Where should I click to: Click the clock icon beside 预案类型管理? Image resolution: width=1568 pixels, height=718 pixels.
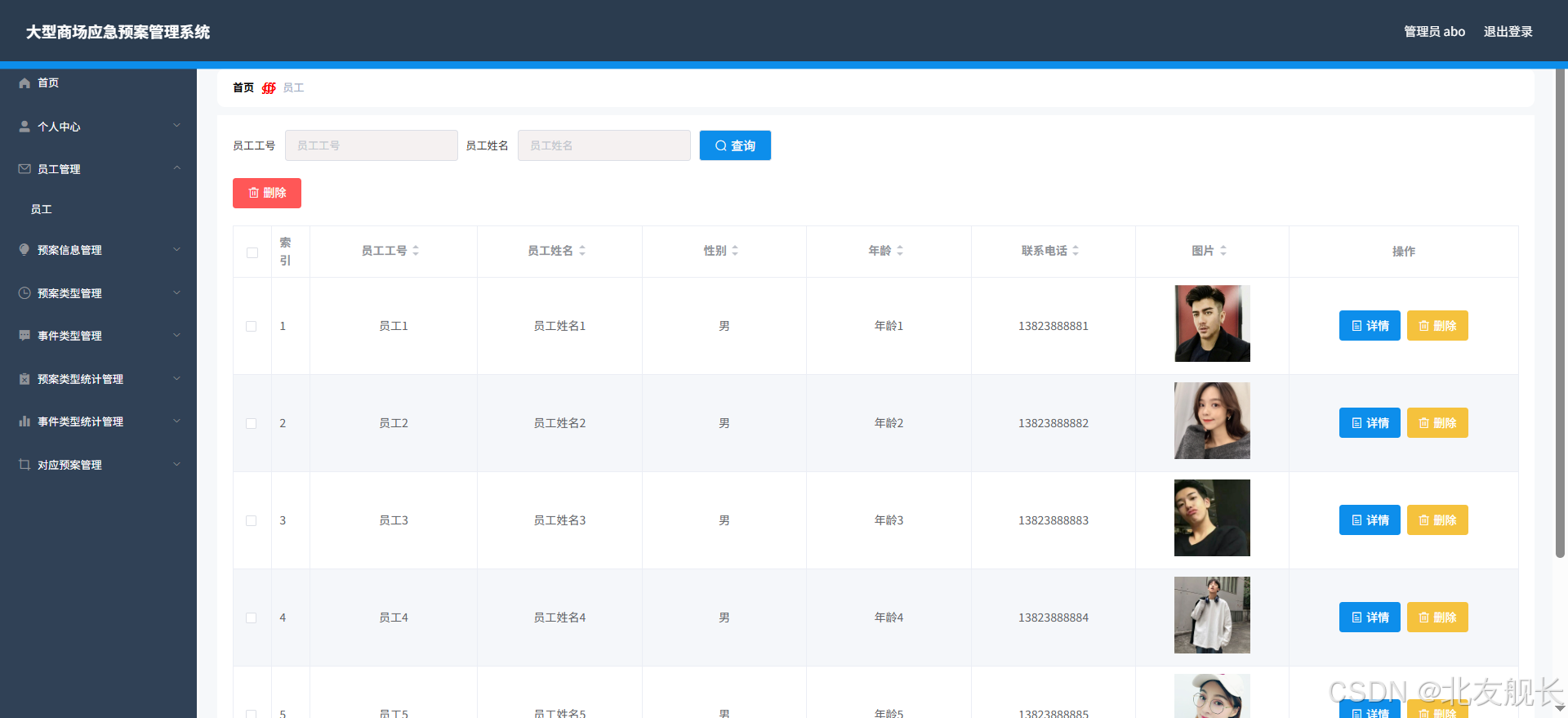tap(24, 293)
